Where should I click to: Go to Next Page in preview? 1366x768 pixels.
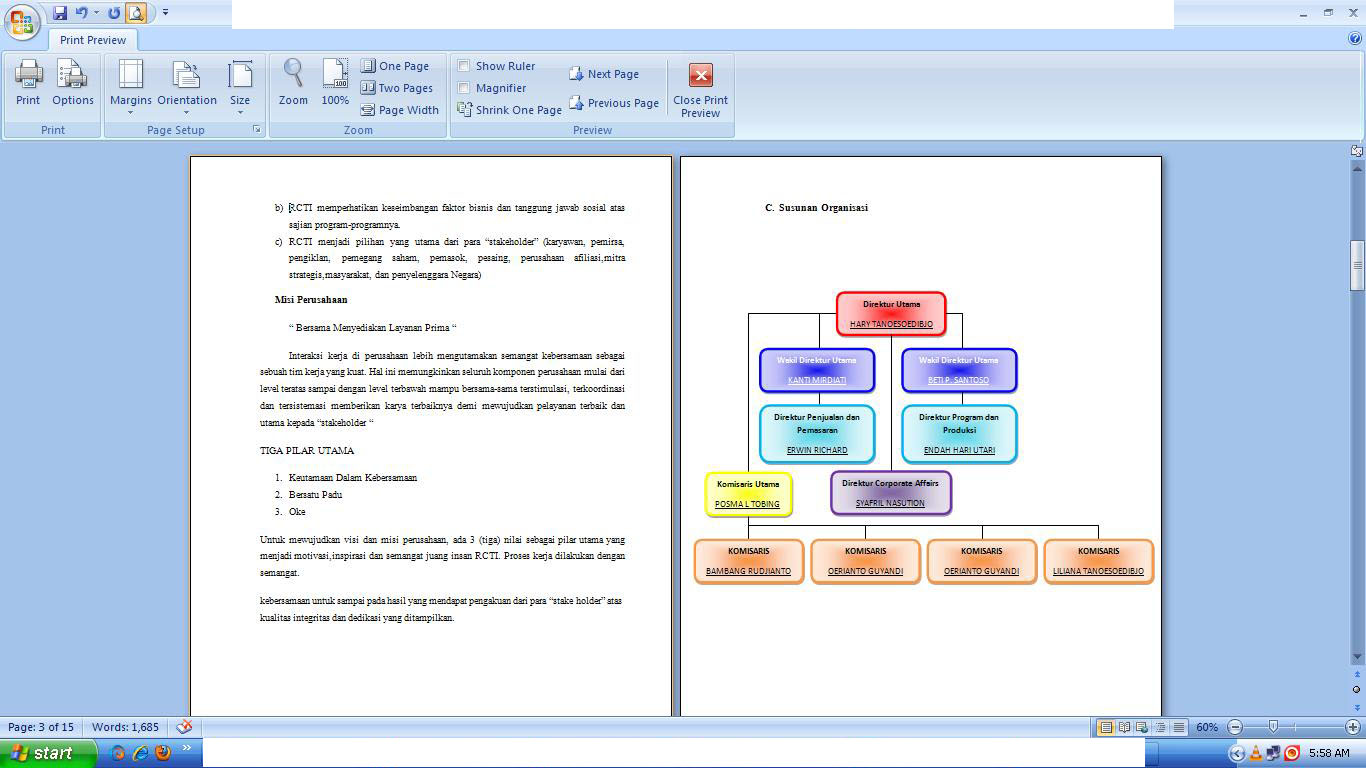pos(604,74)
